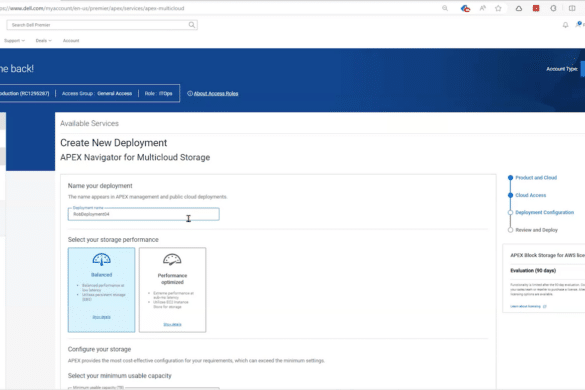
Task: Click the red browser extension icon
Action: coord(536,8)
